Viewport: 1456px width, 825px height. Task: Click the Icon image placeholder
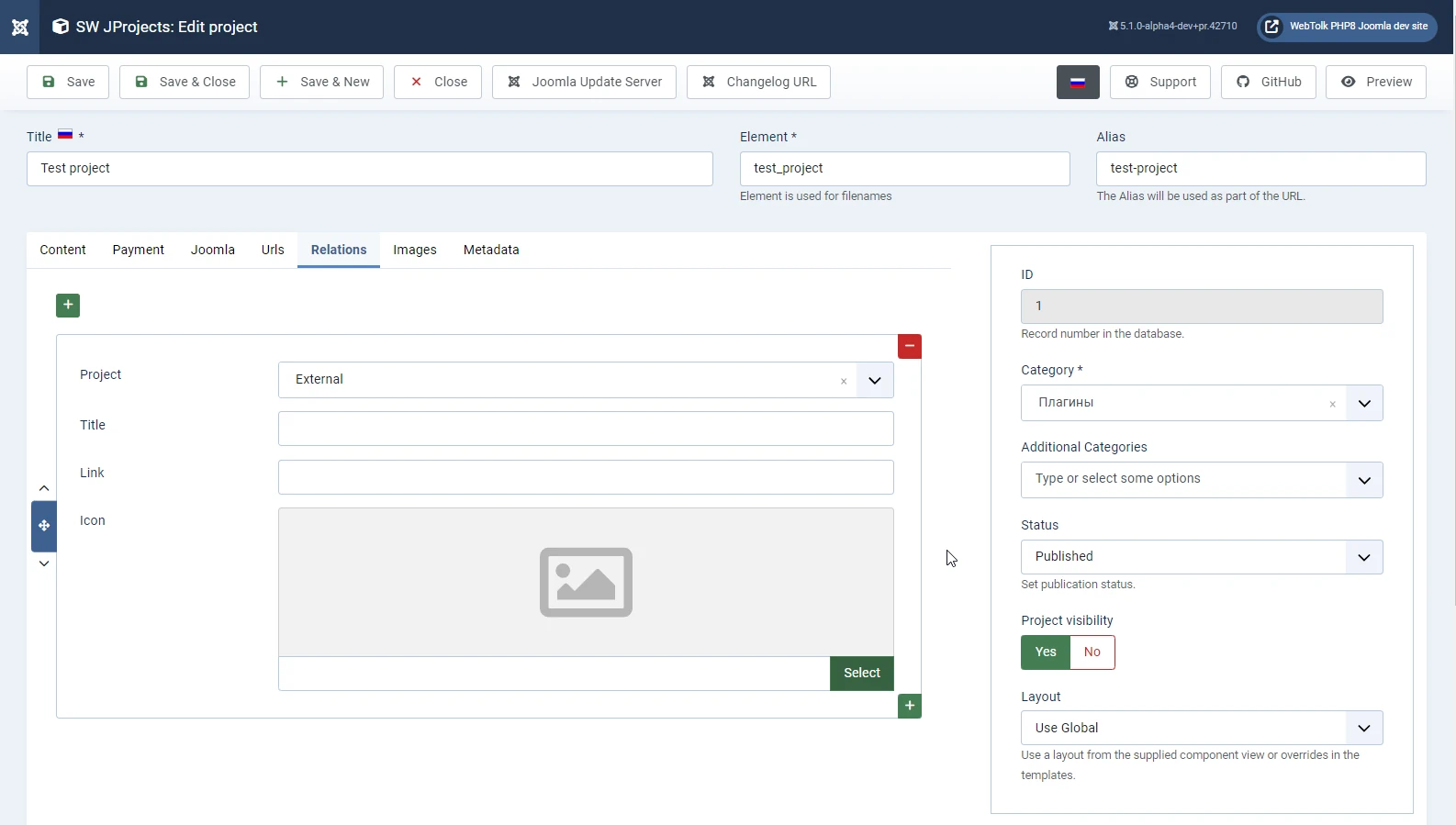coord(586,582)
